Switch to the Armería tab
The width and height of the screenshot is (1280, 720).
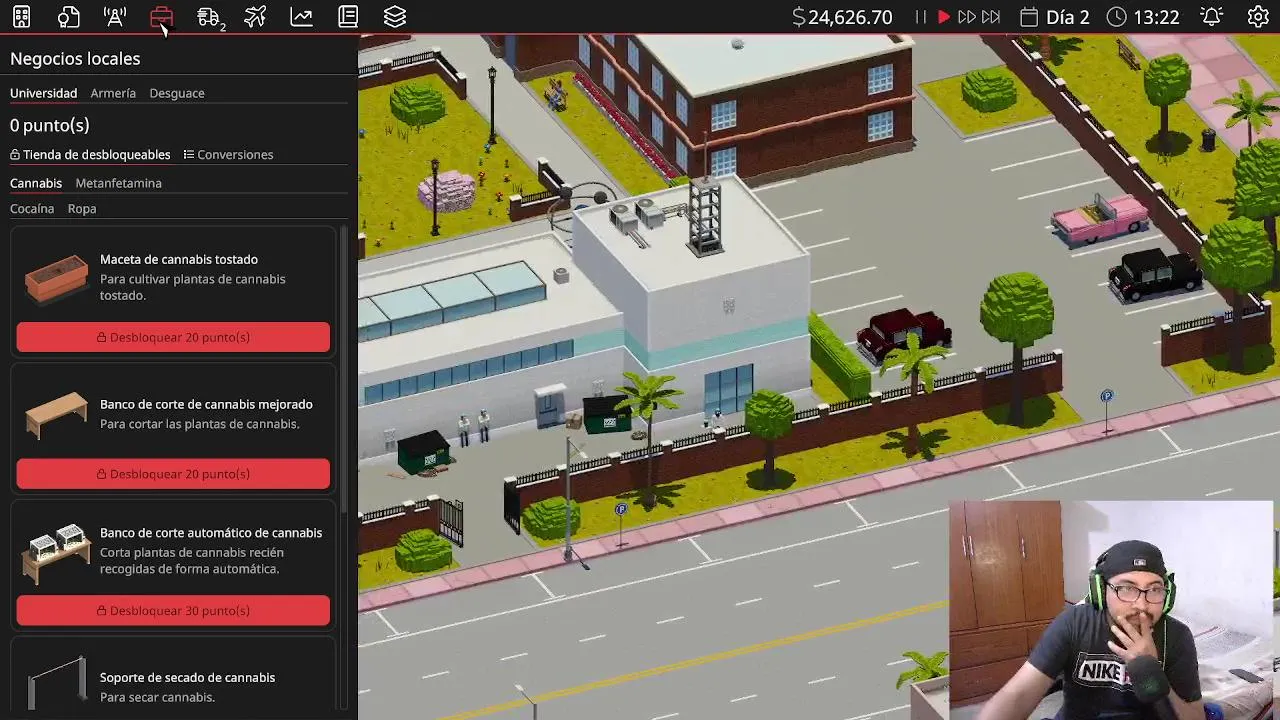[113, 93]
